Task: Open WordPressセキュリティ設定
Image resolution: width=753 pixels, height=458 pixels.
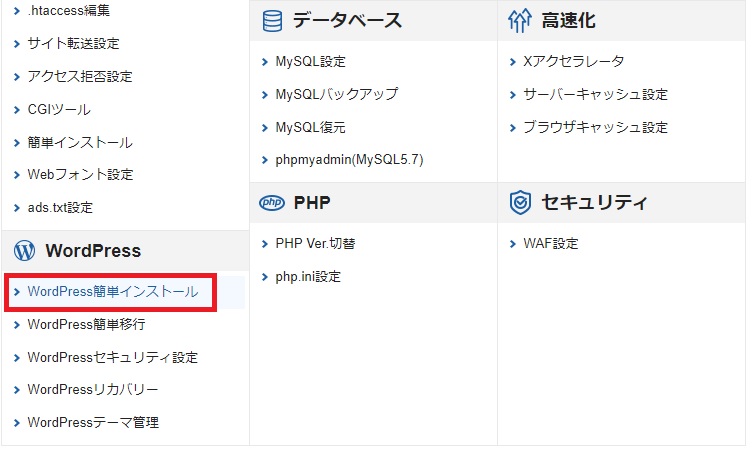Action: (x=113, y=357)
